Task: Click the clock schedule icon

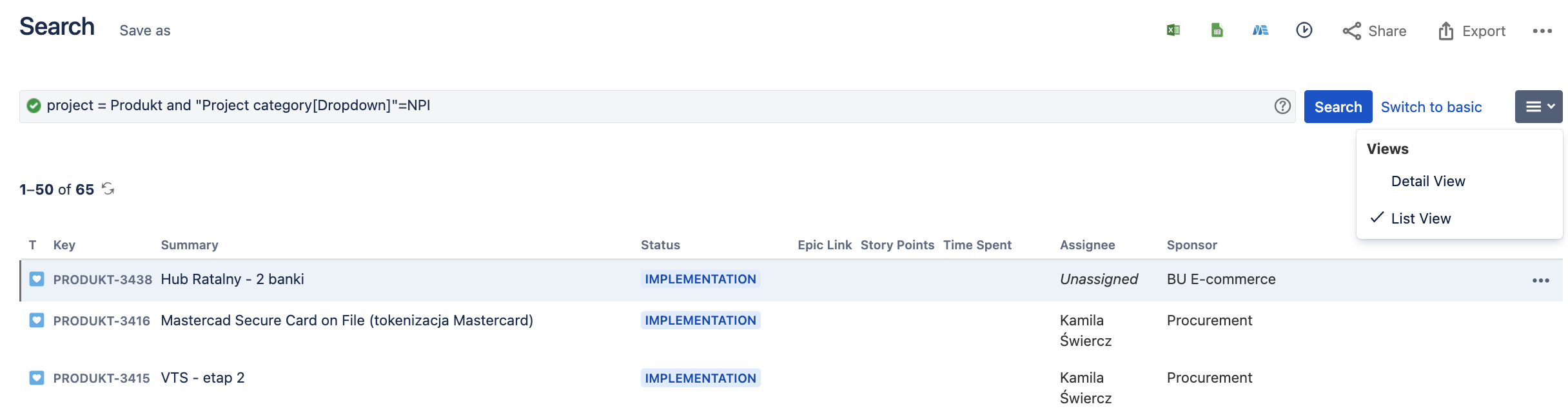Action: tap(1304, 30)
